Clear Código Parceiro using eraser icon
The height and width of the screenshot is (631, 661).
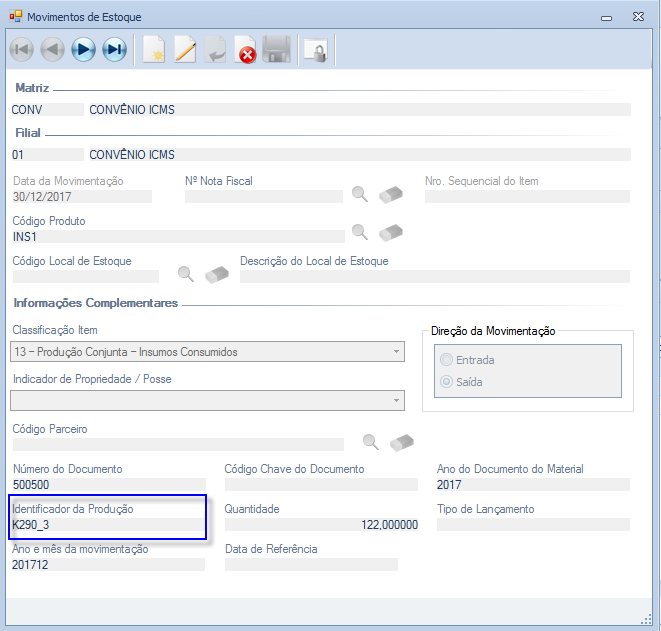coord(401,442)
